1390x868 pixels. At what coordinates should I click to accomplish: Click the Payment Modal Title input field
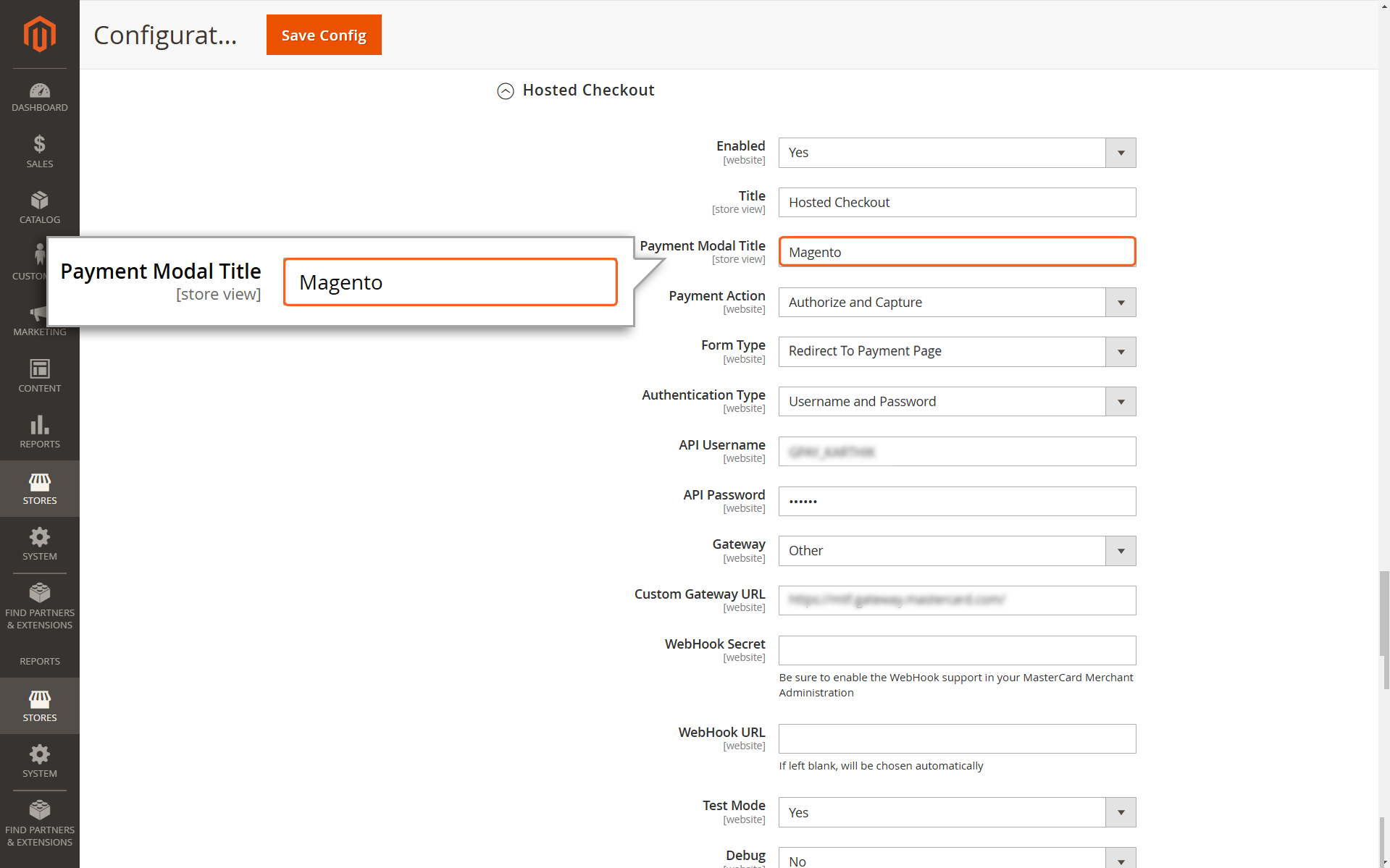tap(957, 252)
